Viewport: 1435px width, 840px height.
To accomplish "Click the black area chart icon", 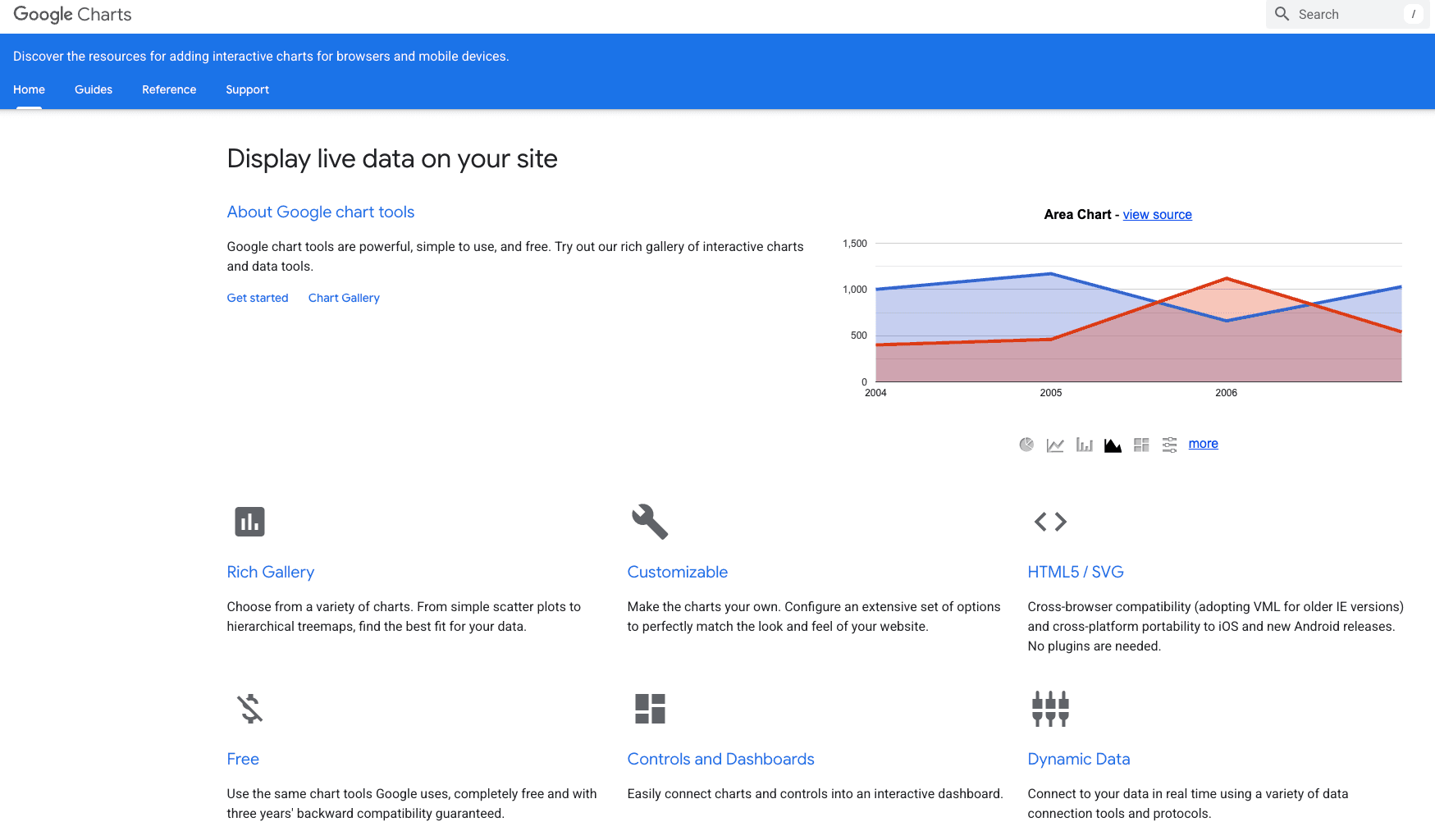I will coord(1113,445).
